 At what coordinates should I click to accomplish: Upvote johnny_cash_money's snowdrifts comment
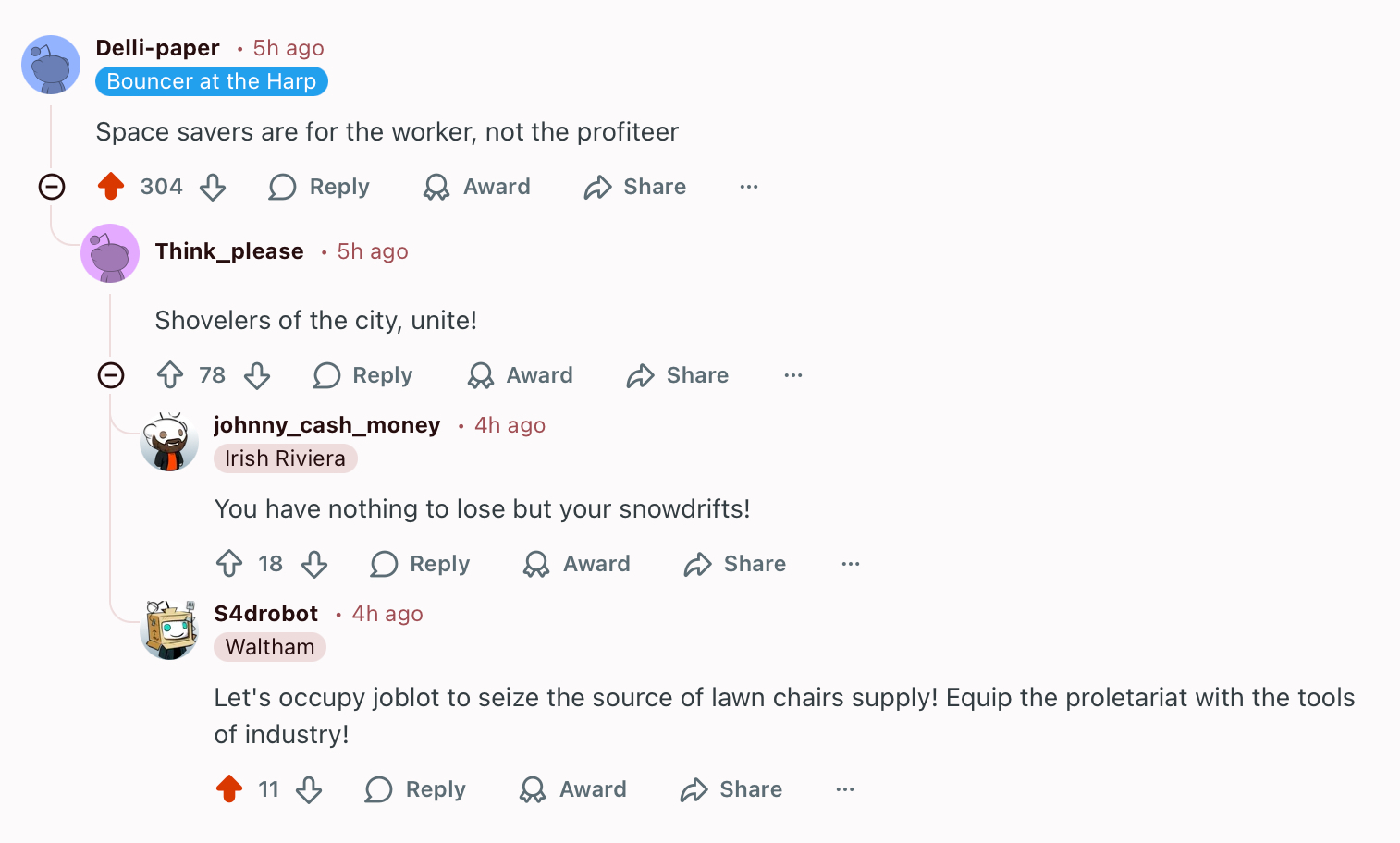(x=229, y=564)
